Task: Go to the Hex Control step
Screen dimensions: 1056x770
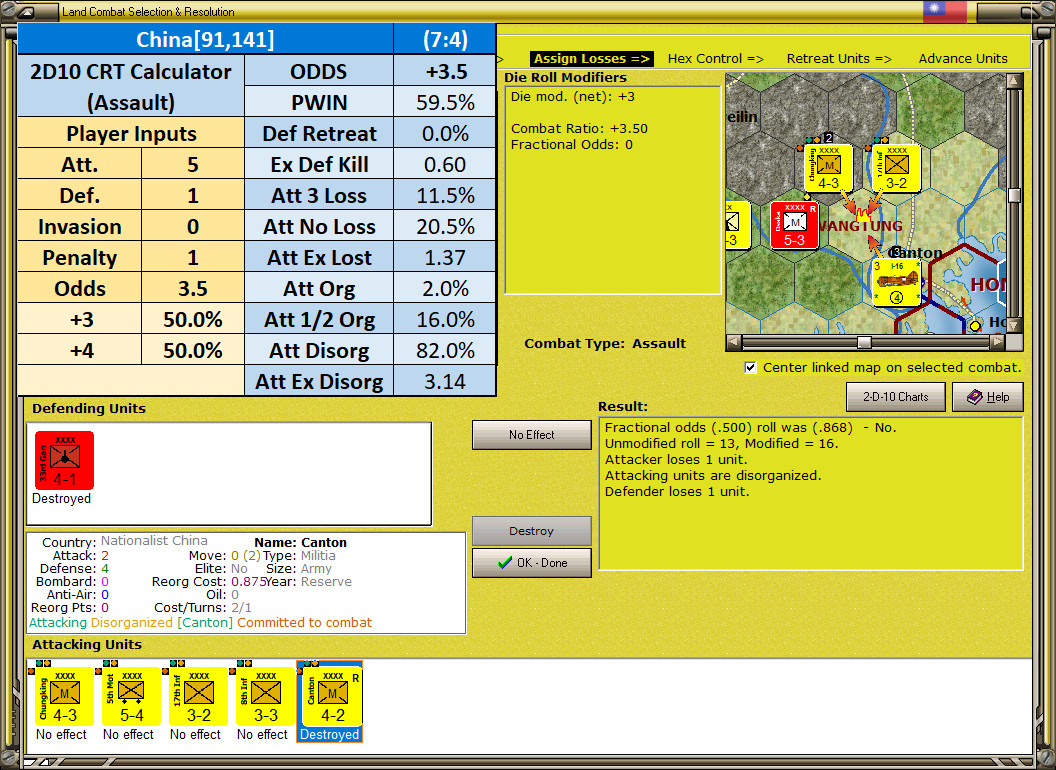Action: pos(715,59)
